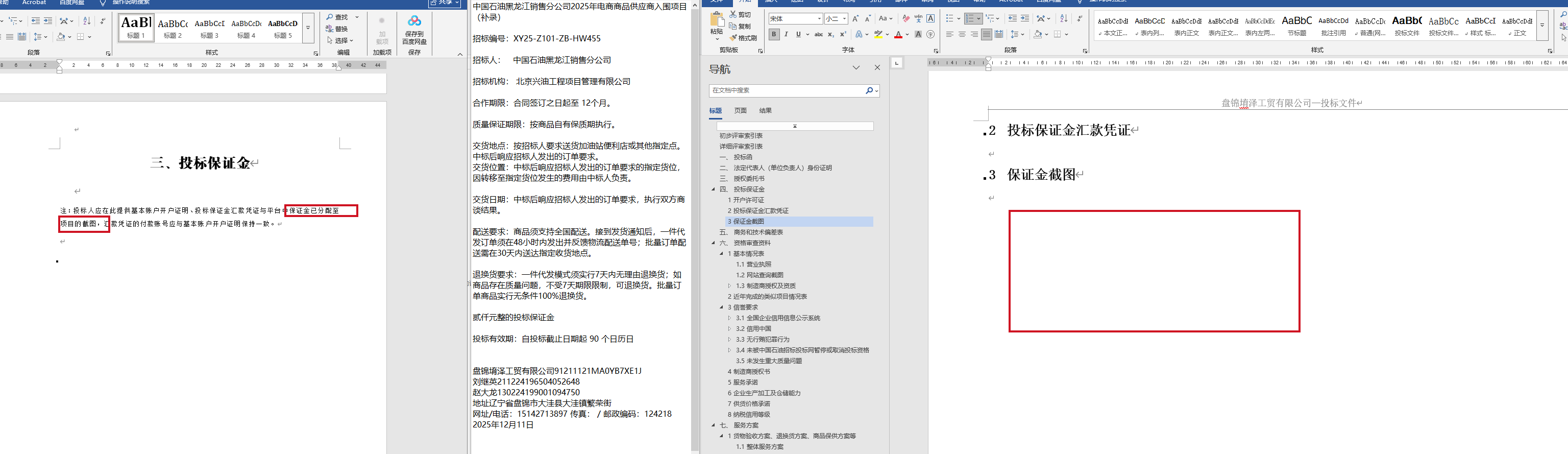The height and width of the screenshot is (454, 1568).
Task: Open Text Effects (glowing blue A)
Action: [x=860, y=35]
